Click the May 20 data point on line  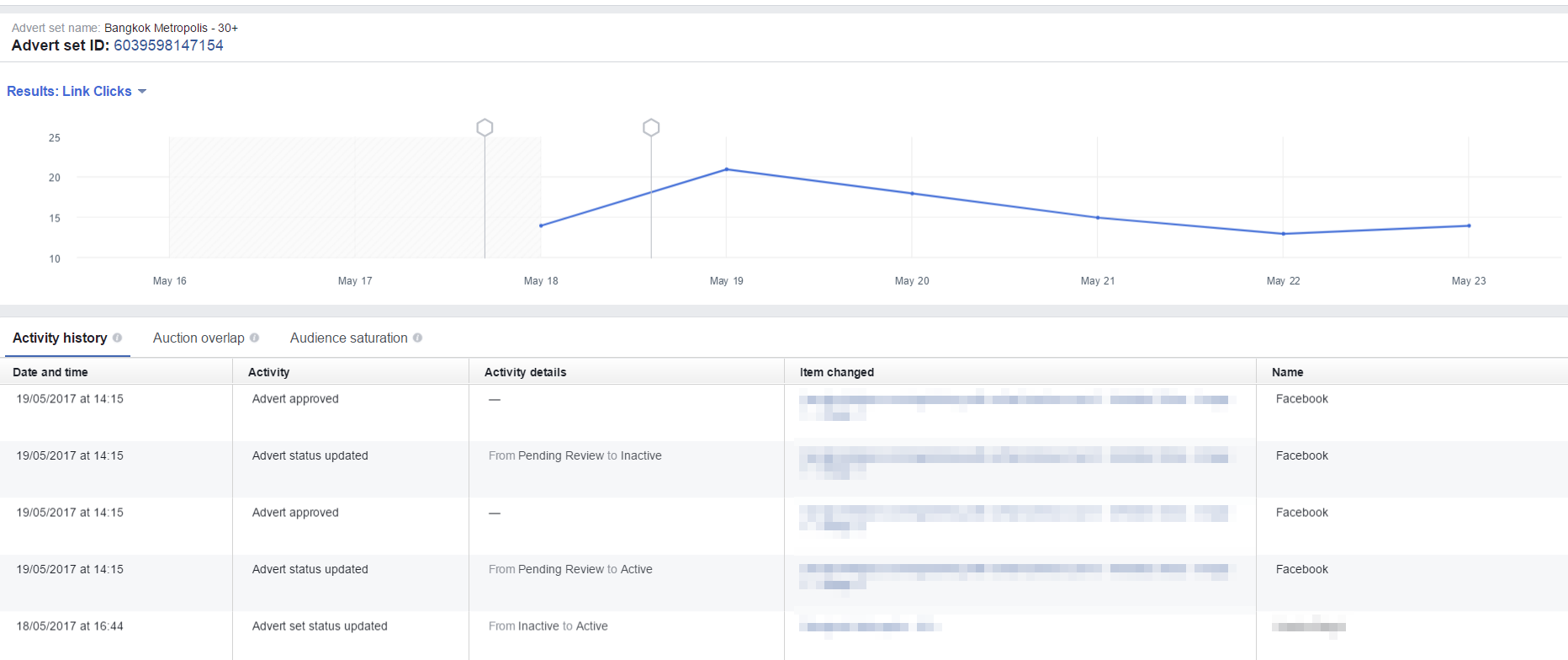(x=912, y=194)
